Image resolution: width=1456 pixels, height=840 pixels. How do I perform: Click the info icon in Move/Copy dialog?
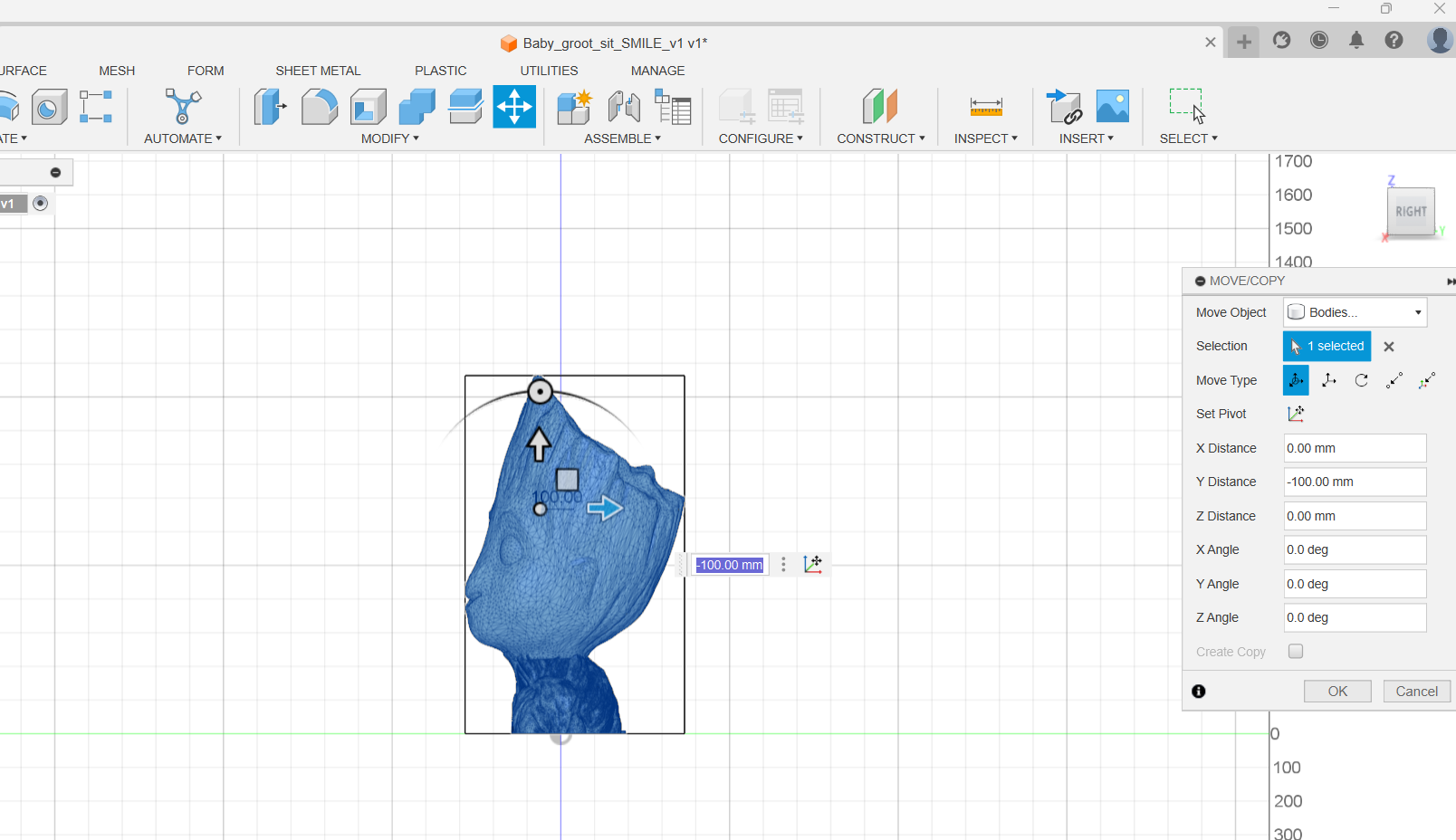[x=1199, y=692]
